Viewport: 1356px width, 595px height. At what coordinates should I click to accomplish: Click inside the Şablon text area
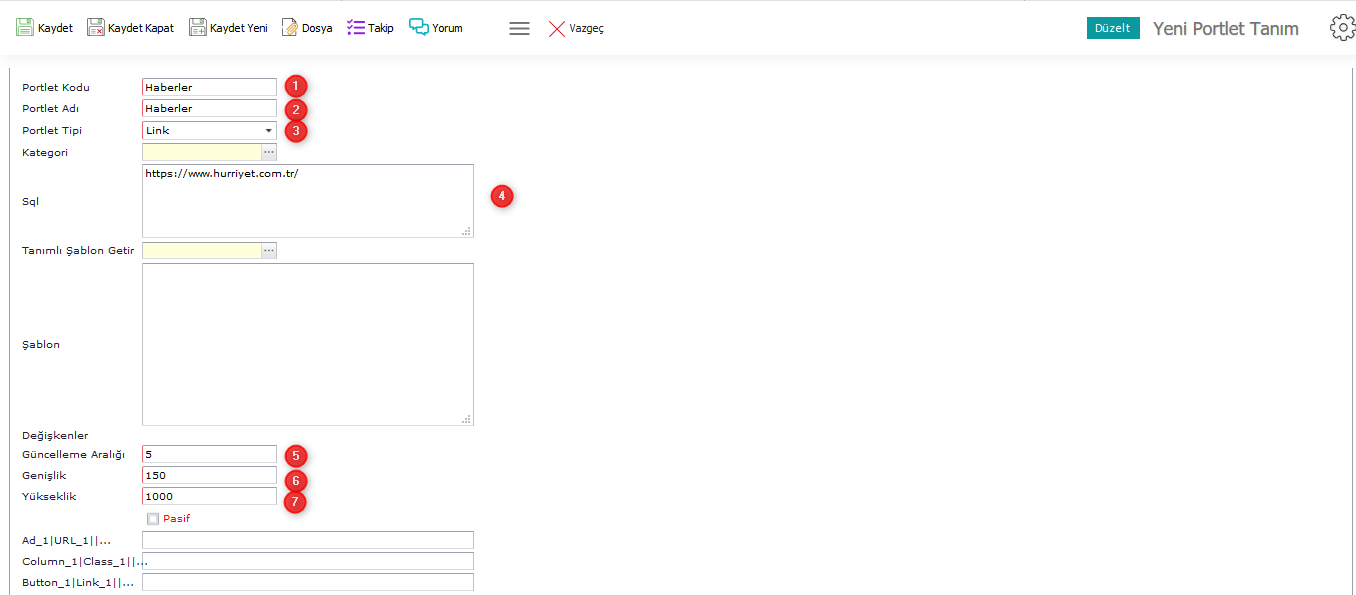pyautogui.click(x=307, y=344)
